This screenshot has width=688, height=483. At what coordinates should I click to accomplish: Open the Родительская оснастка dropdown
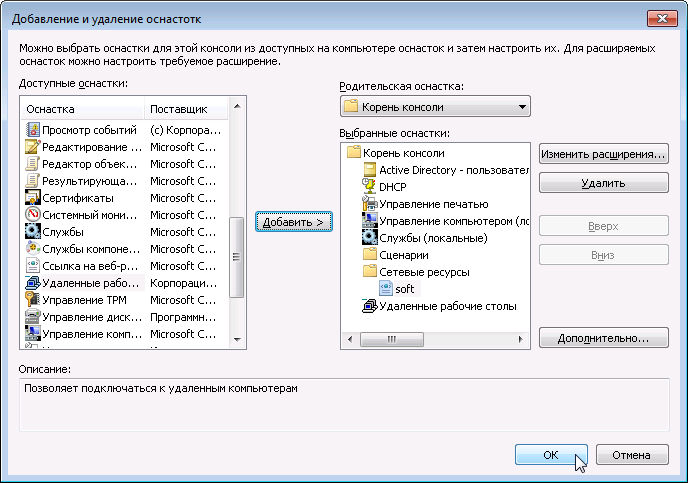click(x=435, y=107)
